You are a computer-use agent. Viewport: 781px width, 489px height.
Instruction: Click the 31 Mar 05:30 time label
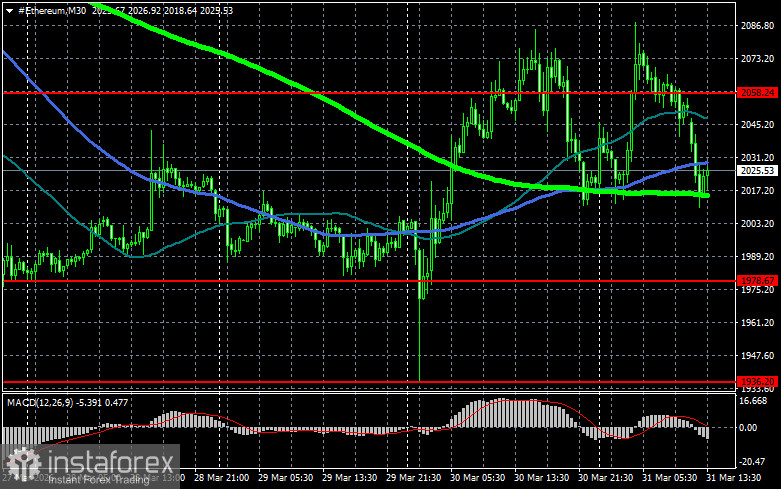[x=669, y=478]
